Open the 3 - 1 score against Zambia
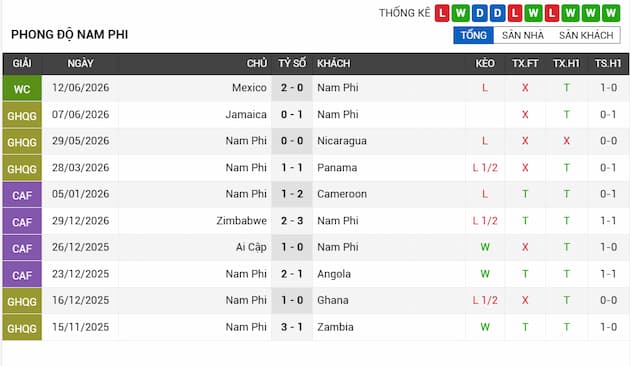 [292, 327]
